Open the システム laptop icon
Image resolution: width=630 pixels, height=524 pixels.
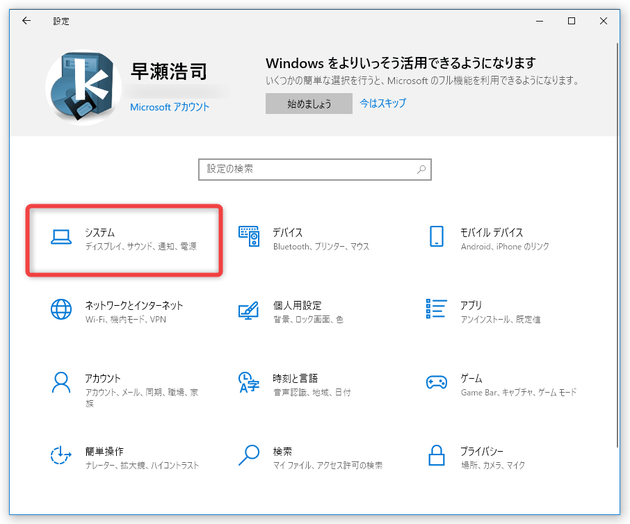click(x=61, y=237)
